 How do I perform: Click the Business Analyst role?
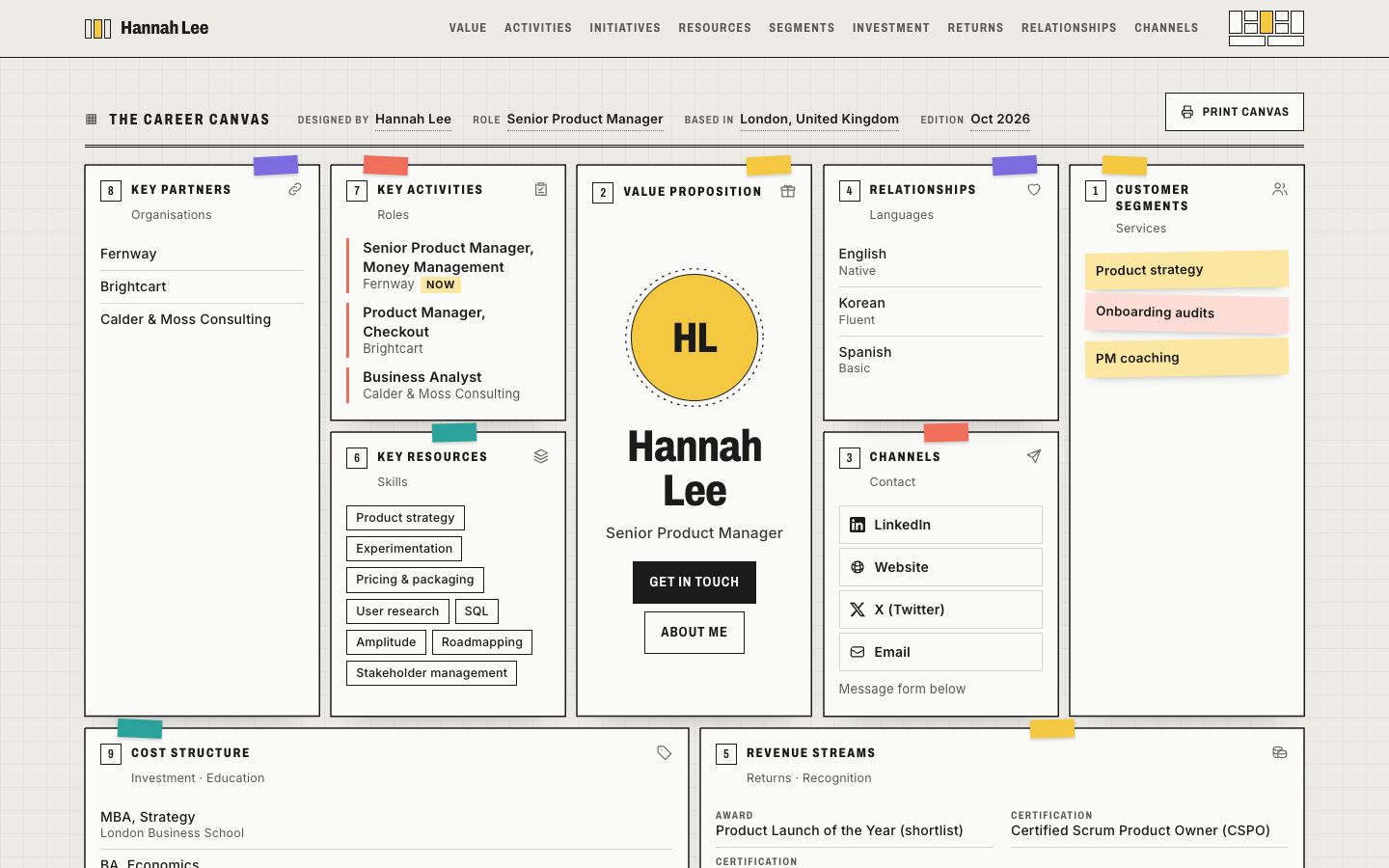pos(448,385)
